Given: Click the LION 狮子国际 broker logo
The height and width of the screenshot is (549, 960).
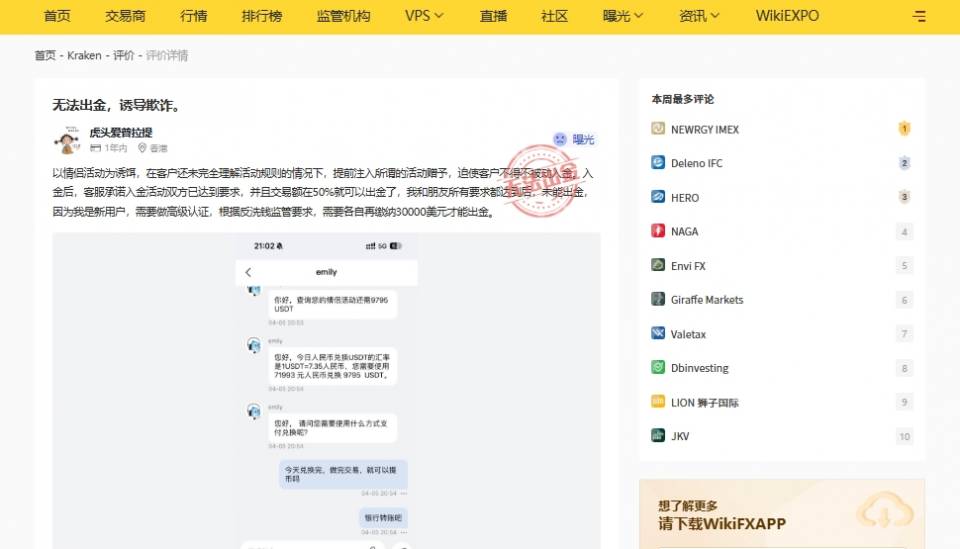Looking at the screenshot, I should tap(658, 401).
